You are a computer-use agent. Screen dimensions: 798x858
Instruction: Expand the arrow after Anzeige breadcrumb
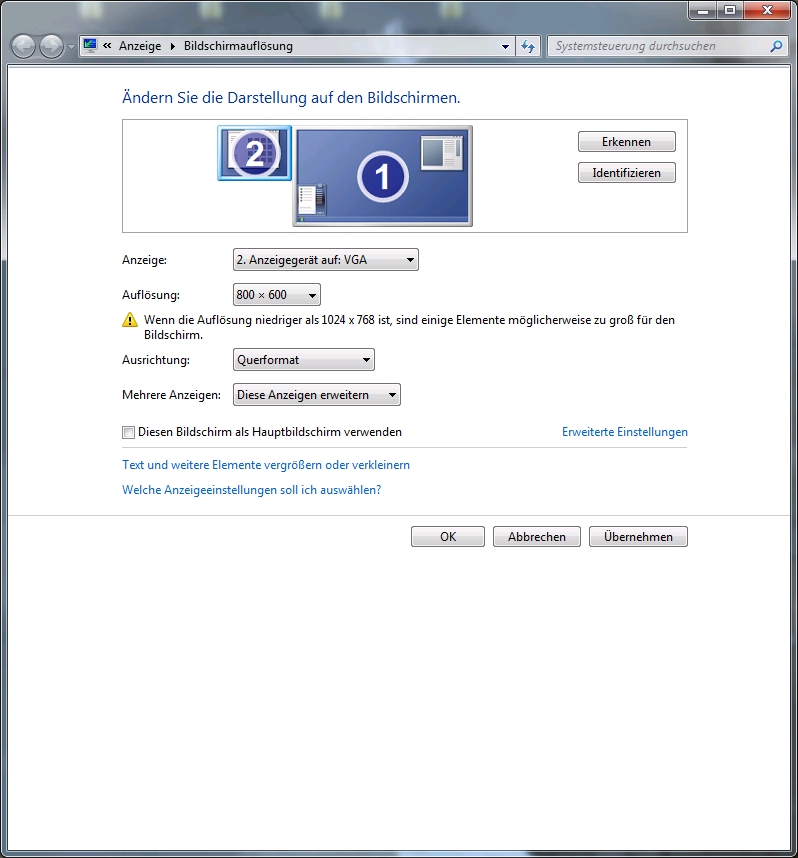point(172,47)
